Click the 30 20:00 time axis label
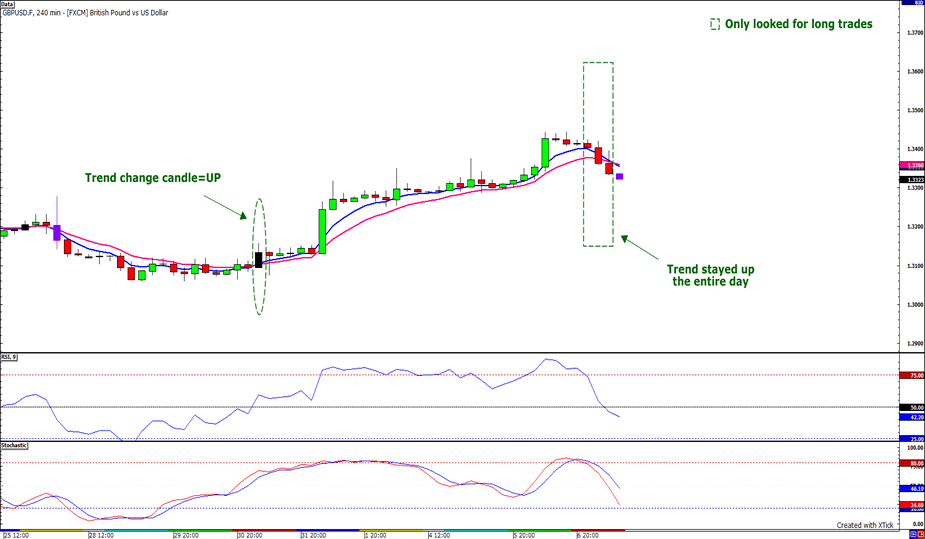This screenshot has width=925, height=539. 250,535
